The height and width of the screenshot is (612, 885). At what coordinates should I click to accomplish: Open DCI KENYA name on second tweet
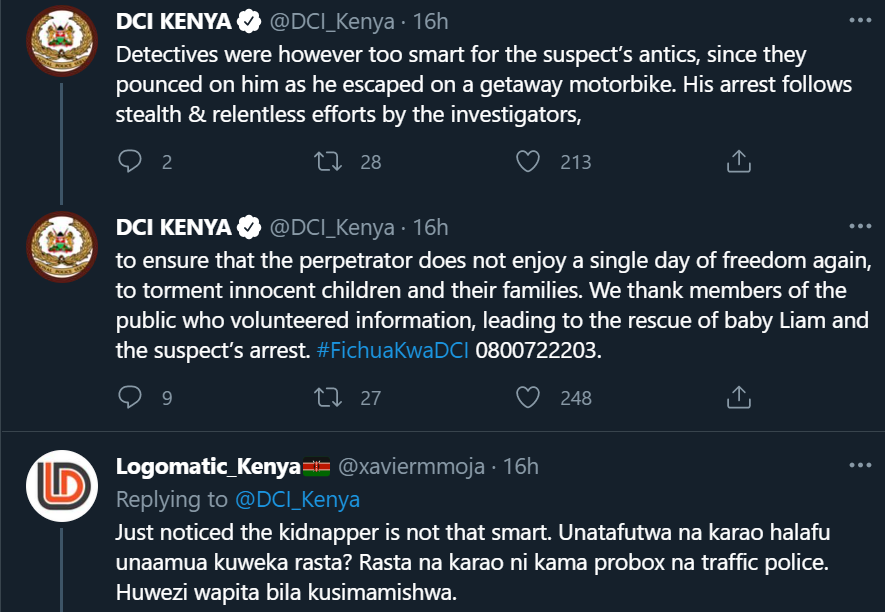[x=173, y=228]
